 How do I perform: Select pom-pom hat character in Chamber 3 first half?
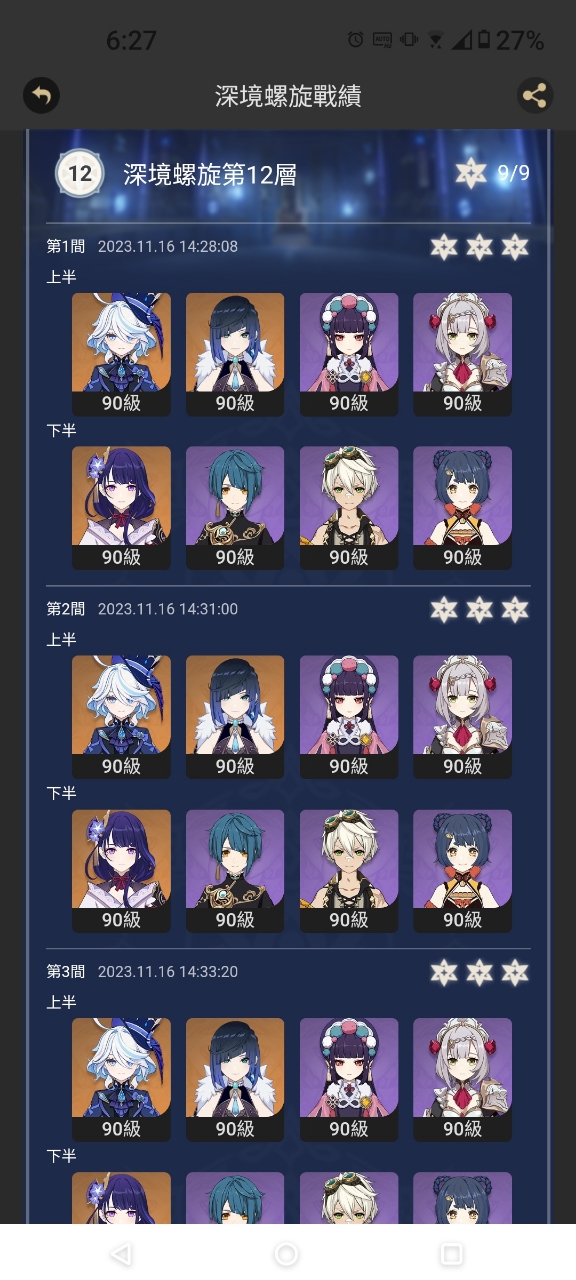pos(349,1080)
